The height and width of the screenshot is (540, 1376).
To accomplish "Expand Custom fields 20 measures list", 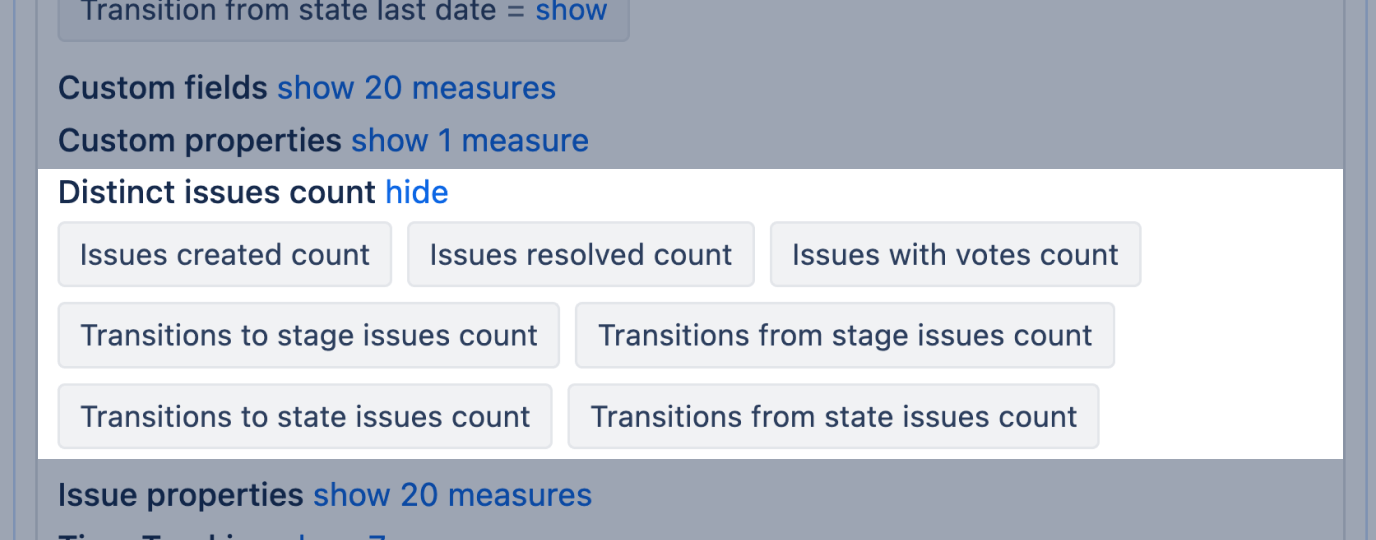I will coord(416,88).
